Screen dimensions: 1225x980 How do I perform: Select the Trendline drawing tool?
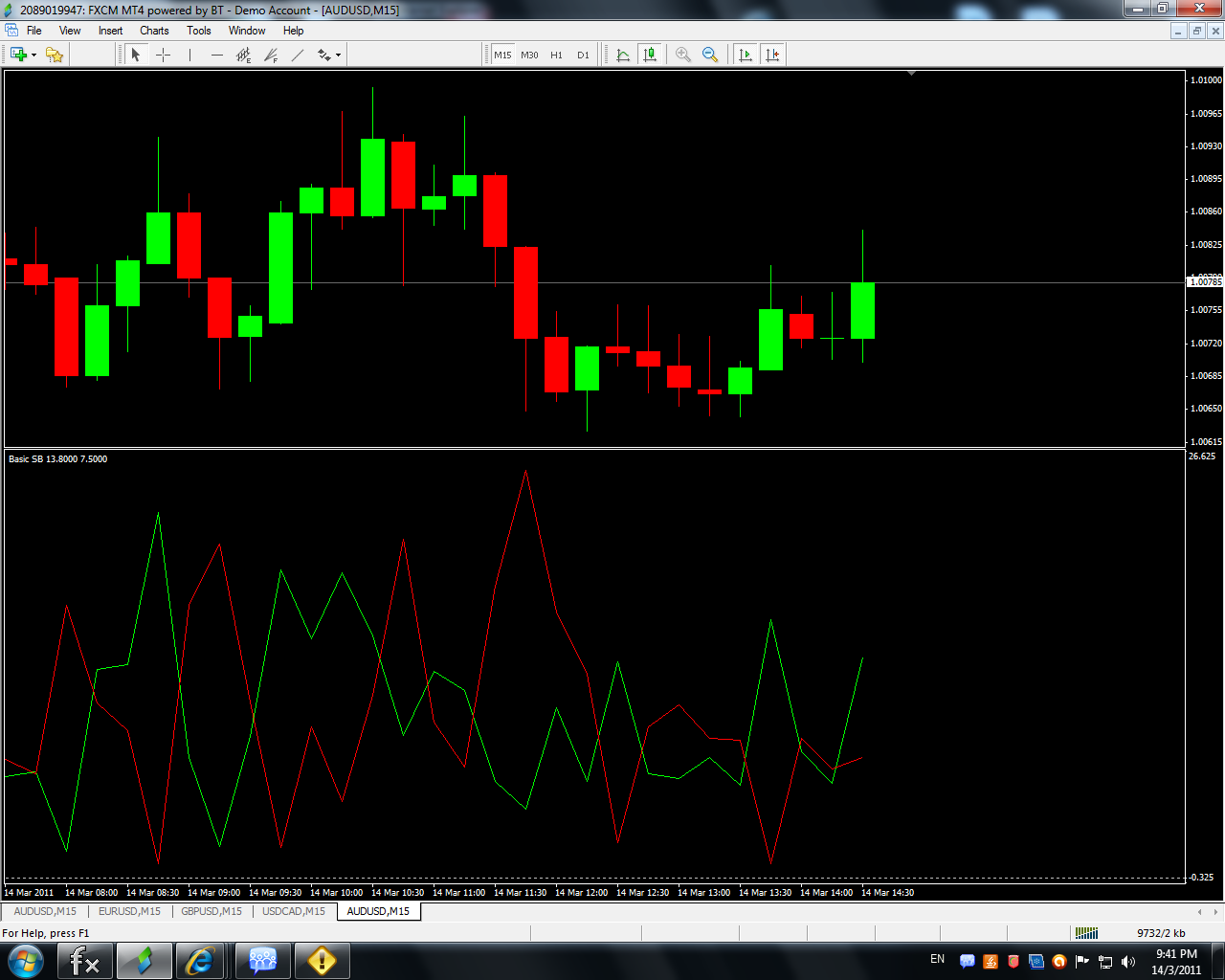coord(298,55)
